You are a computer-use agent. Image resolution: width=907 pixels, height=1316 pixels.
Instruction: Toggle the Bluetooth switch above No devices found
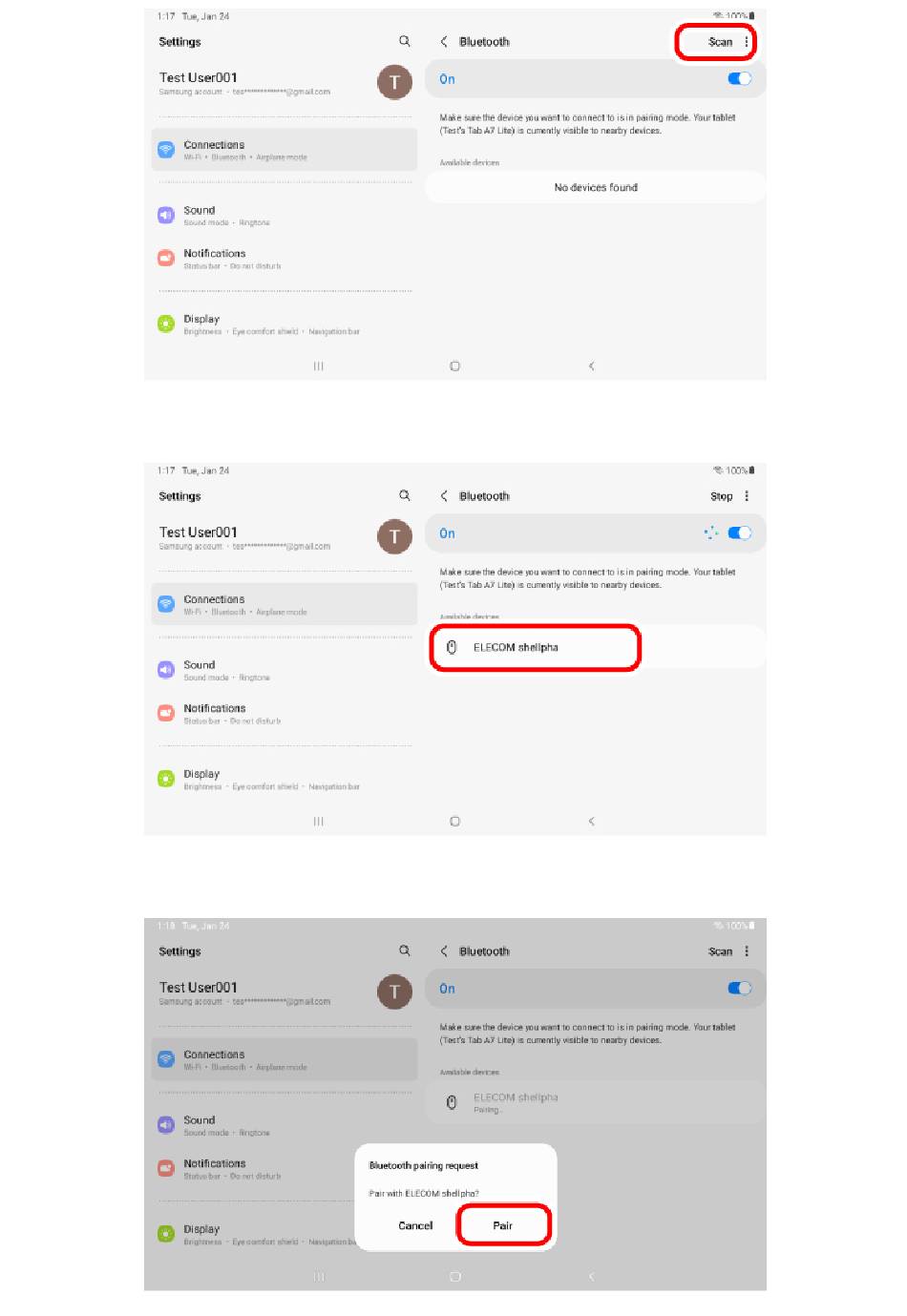pyautogui.click(x=740, y=79)
